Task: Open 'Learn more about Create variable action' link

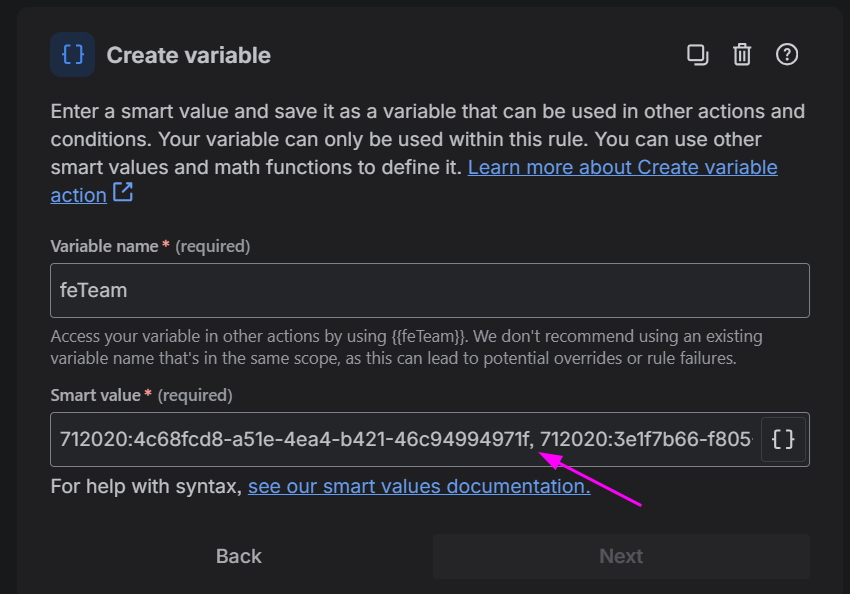Action: tap(622, 167)
